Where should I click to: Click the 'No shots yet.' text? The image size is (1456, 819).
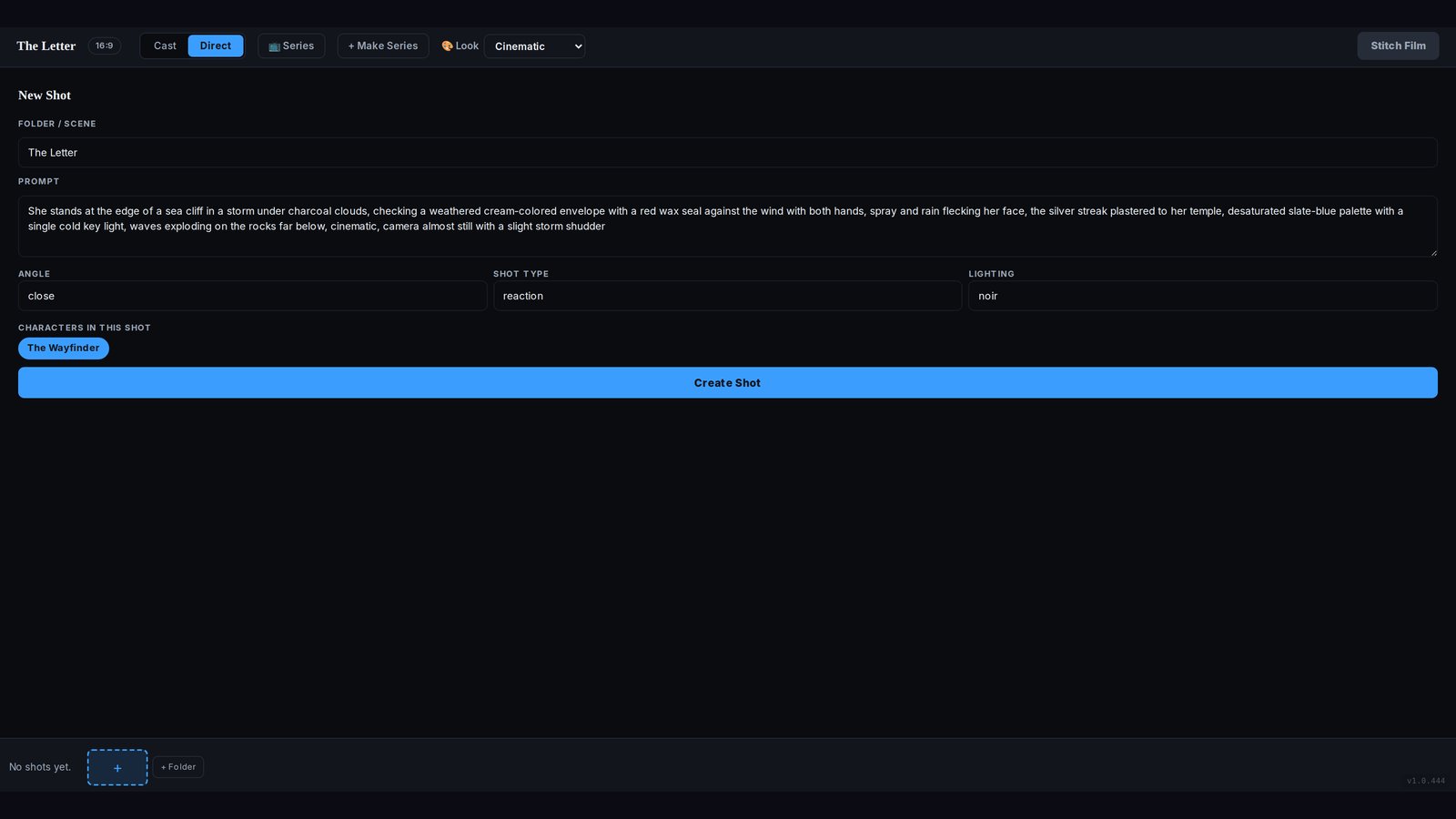40,767
